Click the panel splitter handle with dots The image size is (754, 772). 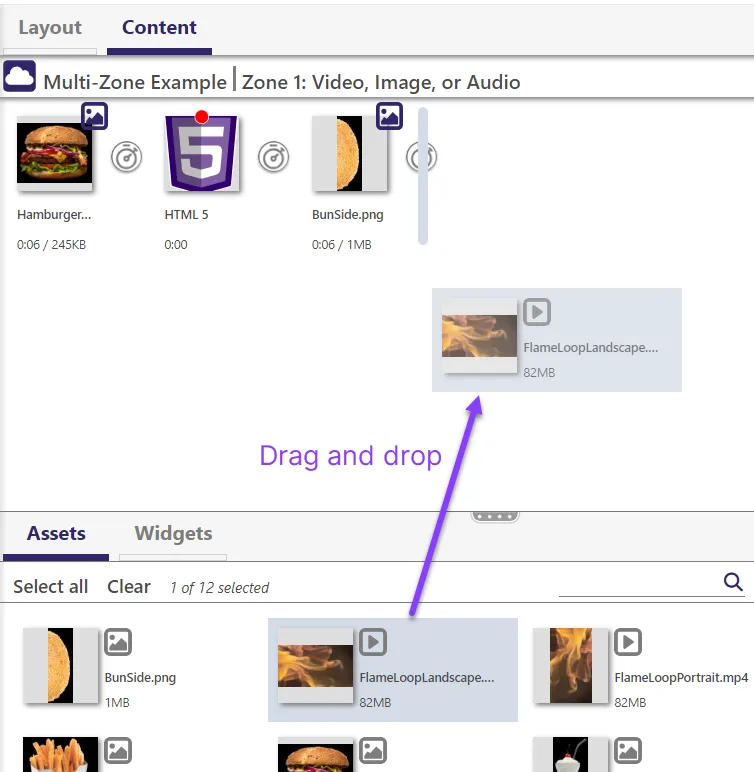pos(495,516)
